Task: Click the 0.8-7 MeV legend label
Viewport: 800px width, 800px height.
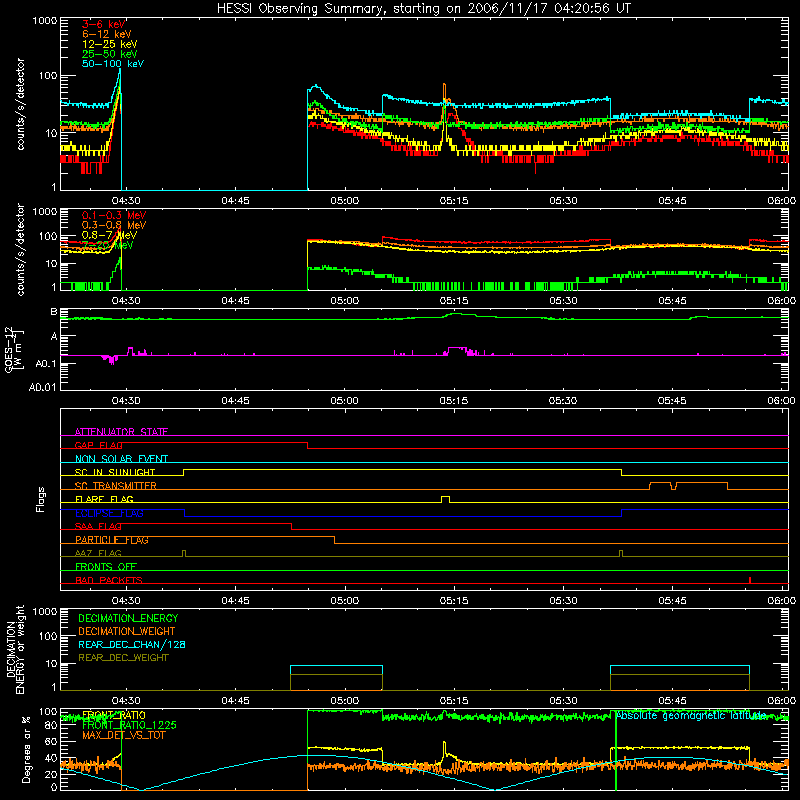Action: point(109,235)
